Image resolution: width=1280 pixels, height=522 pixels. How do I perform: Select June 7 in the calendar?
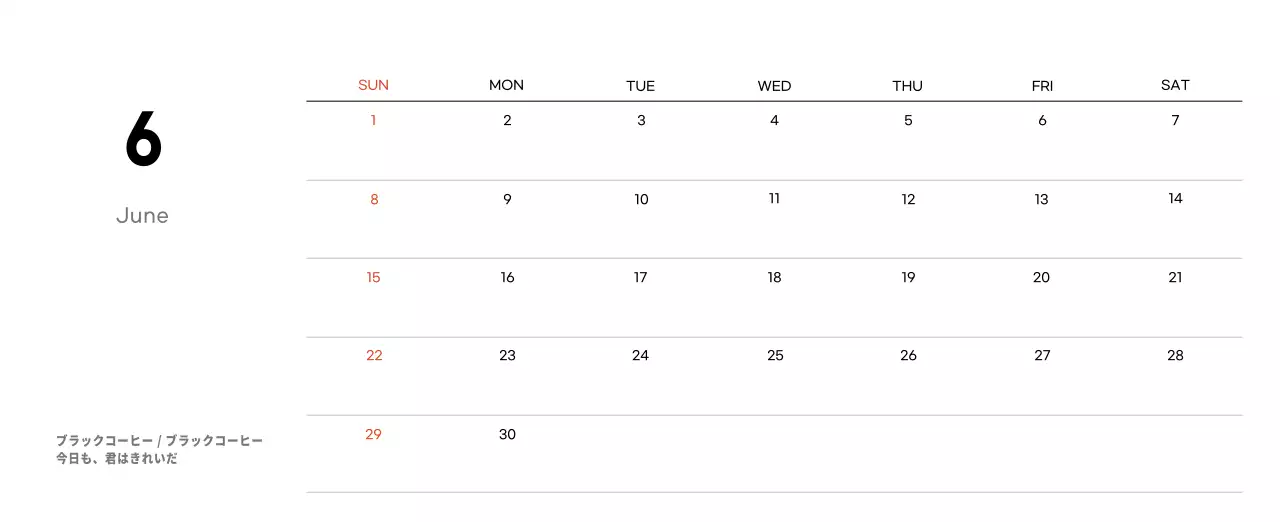(x=1175, y=121)
